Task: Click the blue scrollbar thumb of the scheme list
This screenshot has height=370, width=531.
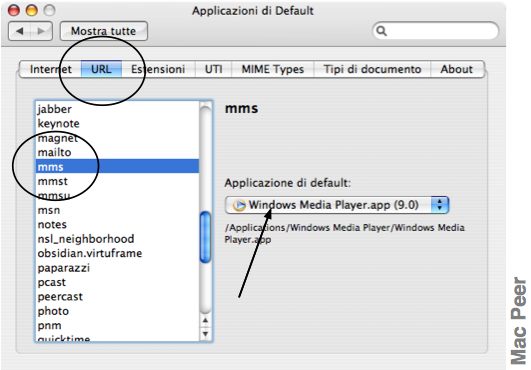Action: click(205, 237)
